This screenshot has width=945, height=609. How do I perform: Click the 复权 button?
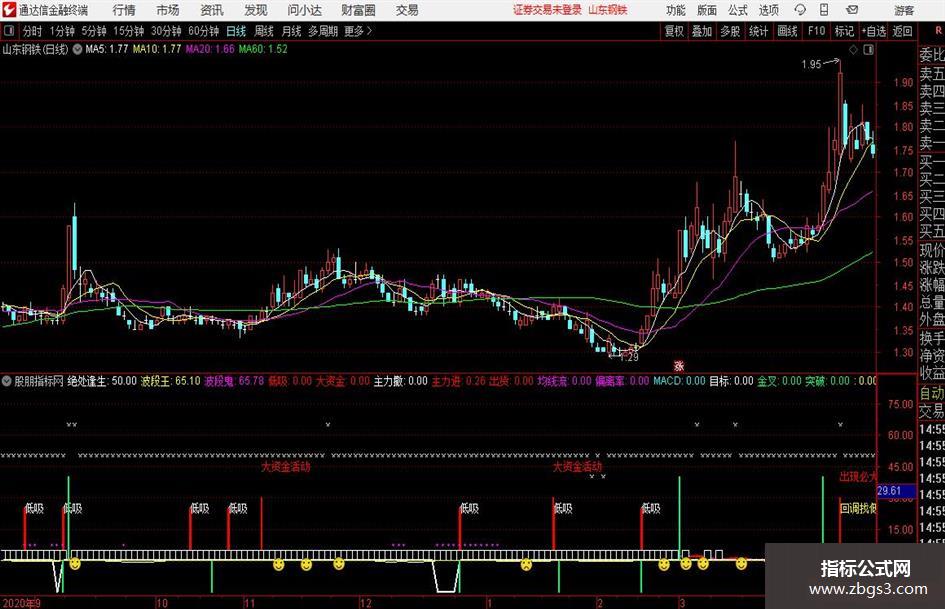click(x=674, y=31)
